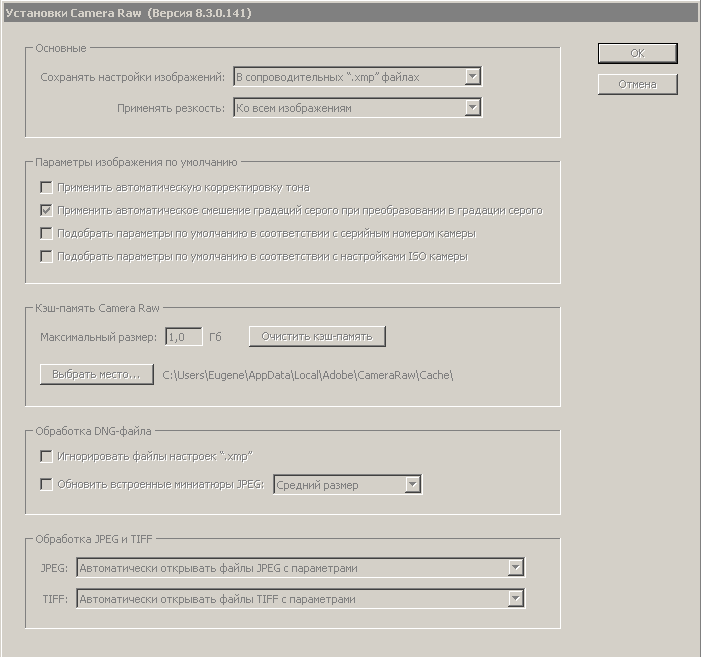Click the cache path C:\Users\Eugene text

click(308, 375)
